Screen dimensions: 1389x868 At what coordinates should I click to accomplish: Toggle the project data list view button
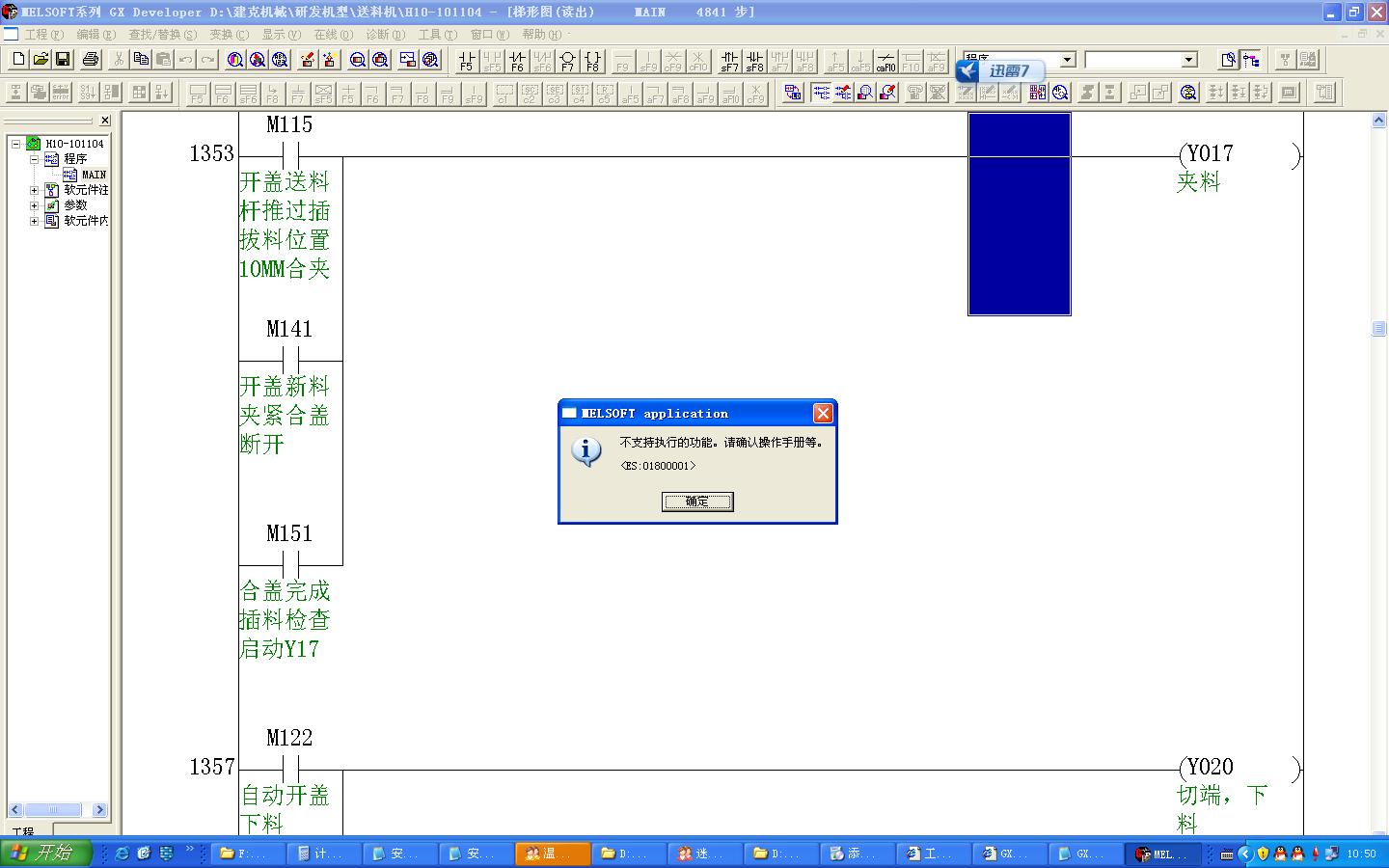click(1251, 60)
